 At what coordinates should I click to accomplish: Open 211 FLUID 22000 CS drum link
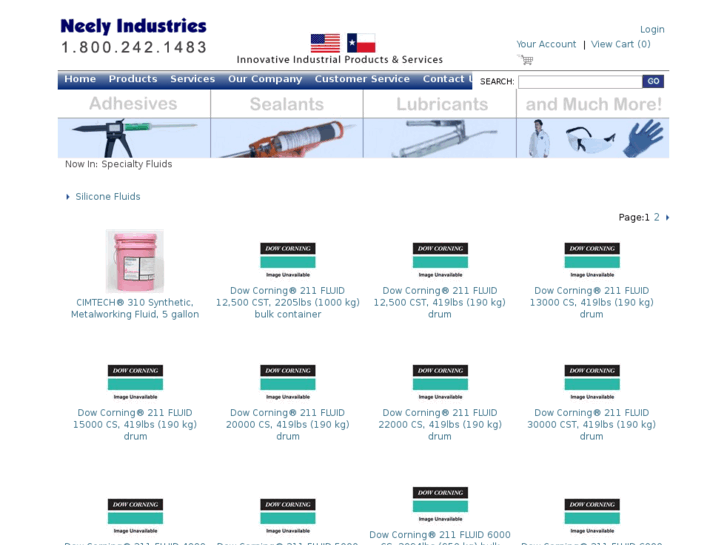(x=440, y=424)
